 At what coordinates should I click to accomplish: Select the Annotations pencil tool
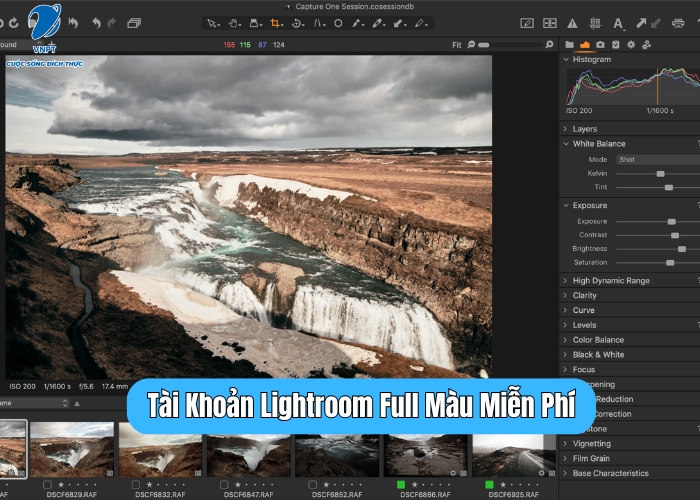(420, 23)
